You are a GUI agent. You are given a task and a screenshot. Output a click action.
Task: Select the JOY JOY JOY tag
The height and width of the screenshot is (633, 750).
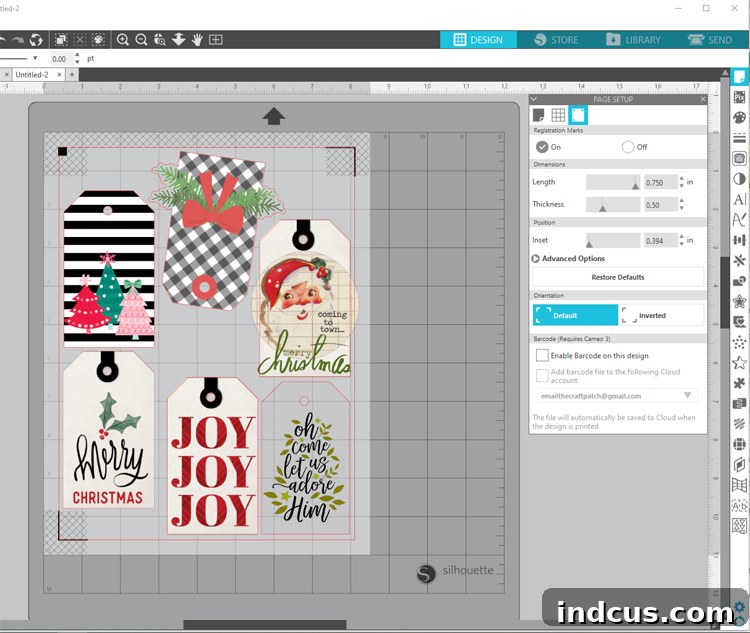point(212,456)
